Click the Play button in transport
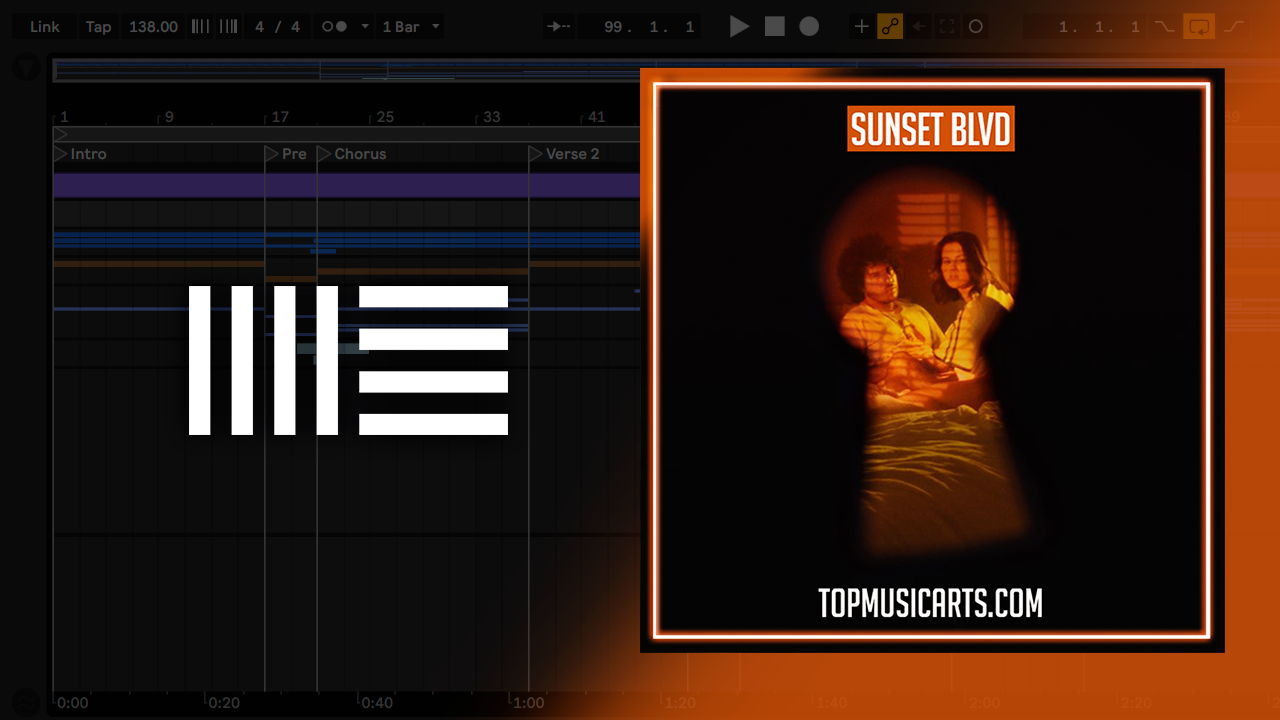This screenshot has width=1280, height=720. coord(739,27)
